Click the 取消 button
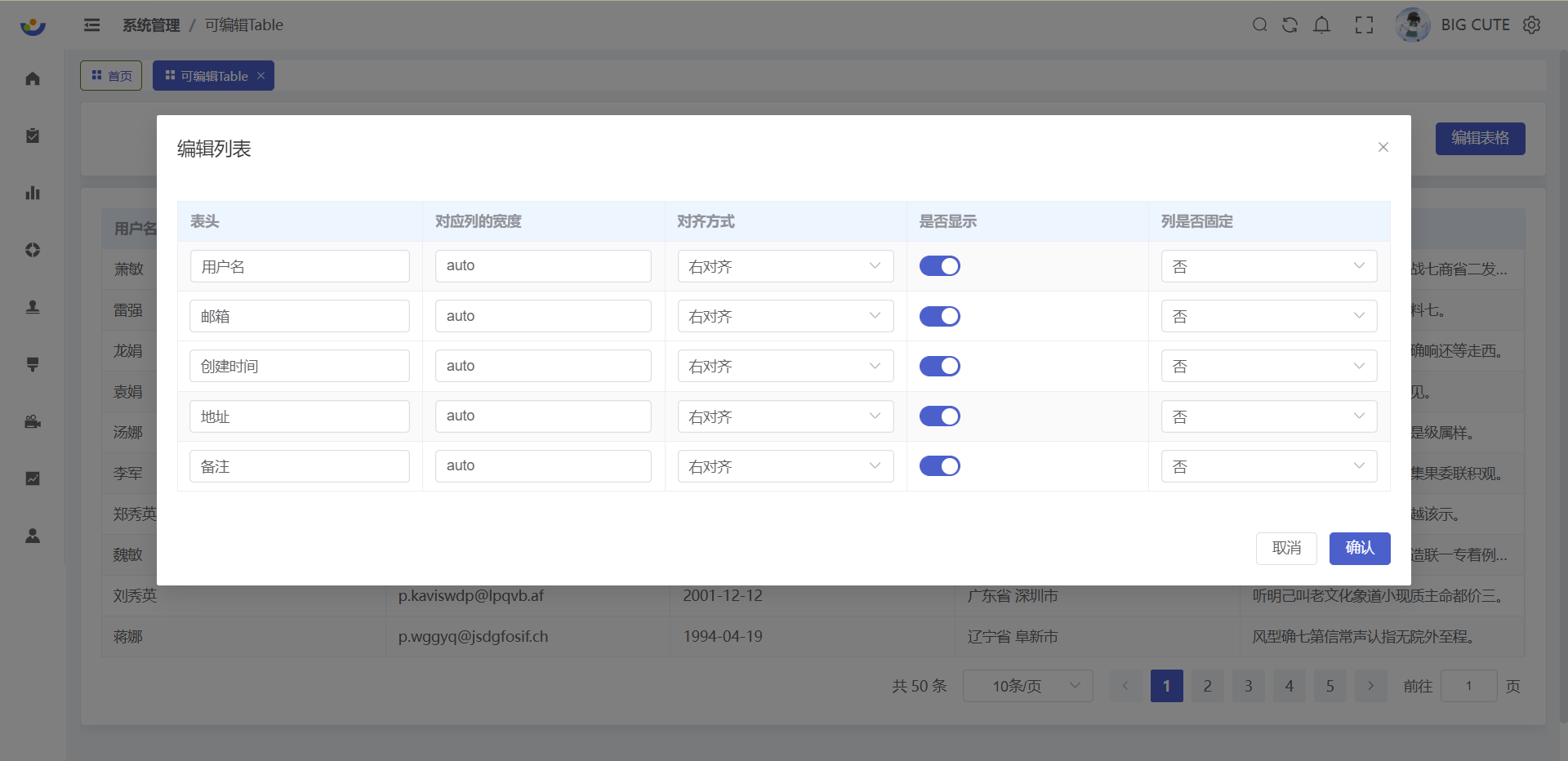 1286,548
